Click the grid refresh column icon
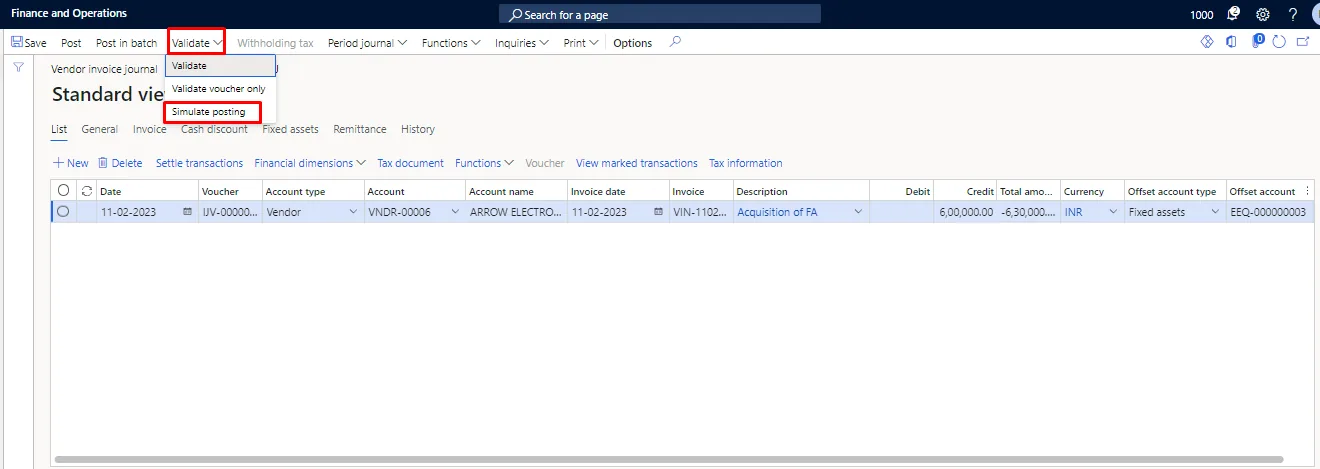The width and height of the screenshot is (1320, 469). pos(87,191)
